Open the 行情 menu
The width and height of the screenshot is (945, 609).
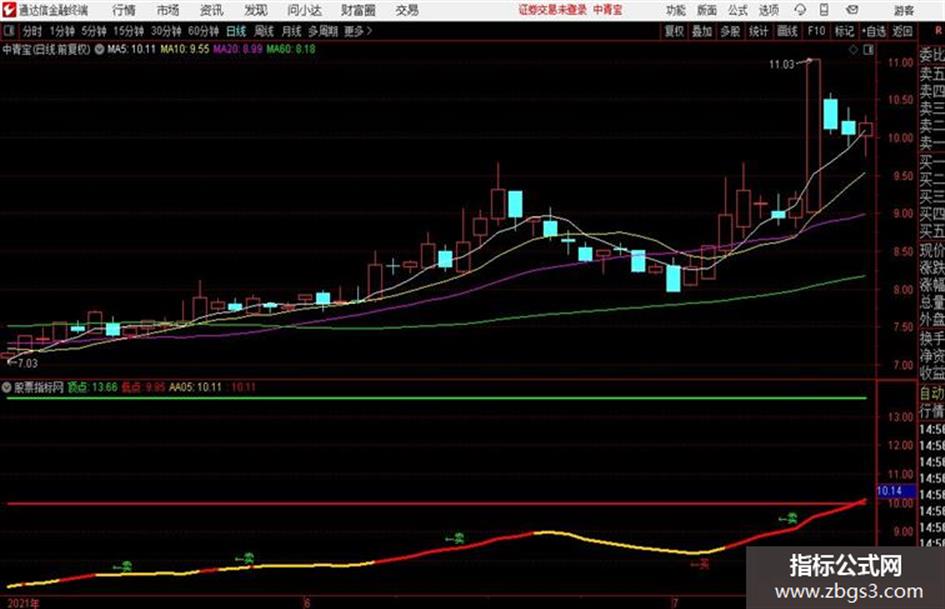[x=124, y=10]
